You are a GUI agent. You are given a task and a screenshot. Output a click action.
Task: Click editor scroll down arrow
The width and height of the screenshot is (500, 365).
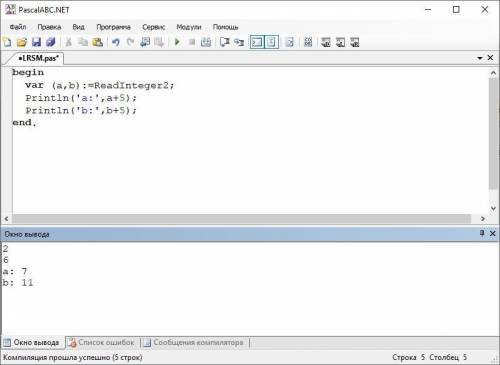click(x=493, y=208)
